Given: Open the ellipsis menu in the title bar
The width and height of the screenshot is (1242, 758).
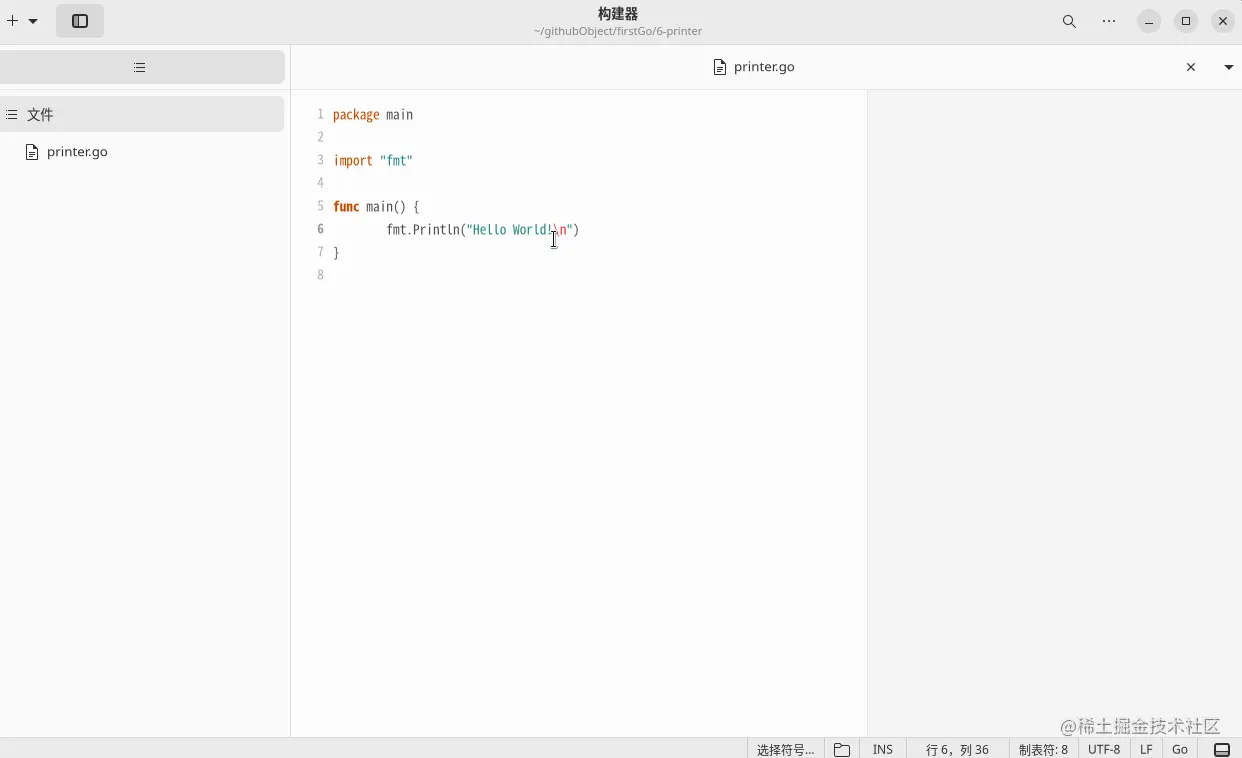Looking at the screenshot, I should (x=1108, y=21).
